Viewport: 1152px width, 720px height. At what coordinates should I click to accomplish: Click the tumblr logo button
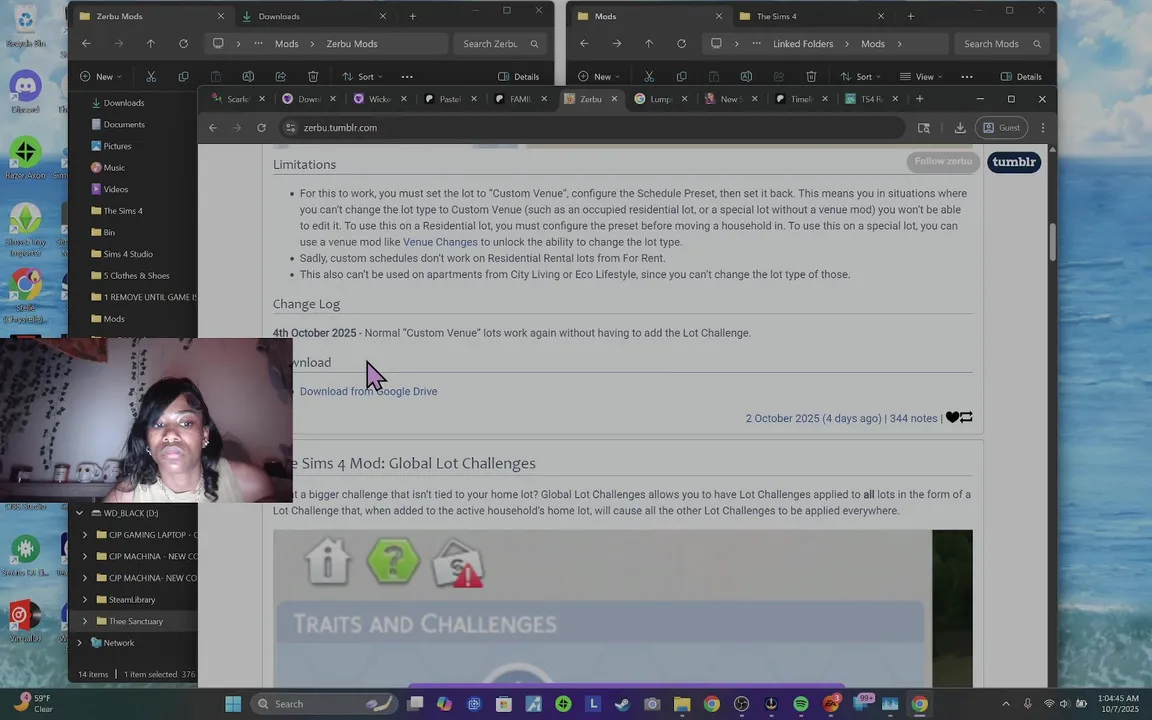tap(1014, 162)
